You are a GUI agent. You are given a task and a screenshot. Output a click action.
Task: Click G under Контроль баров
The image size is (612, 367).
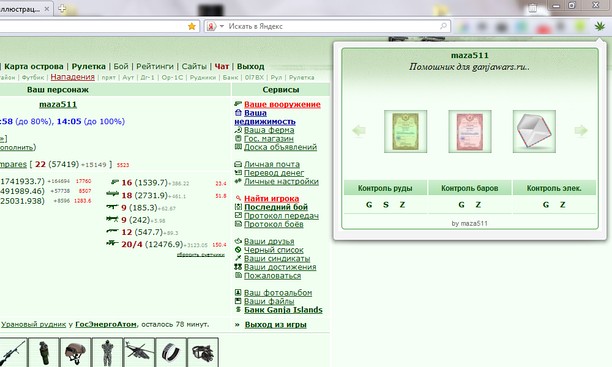[x=461, y=205]
